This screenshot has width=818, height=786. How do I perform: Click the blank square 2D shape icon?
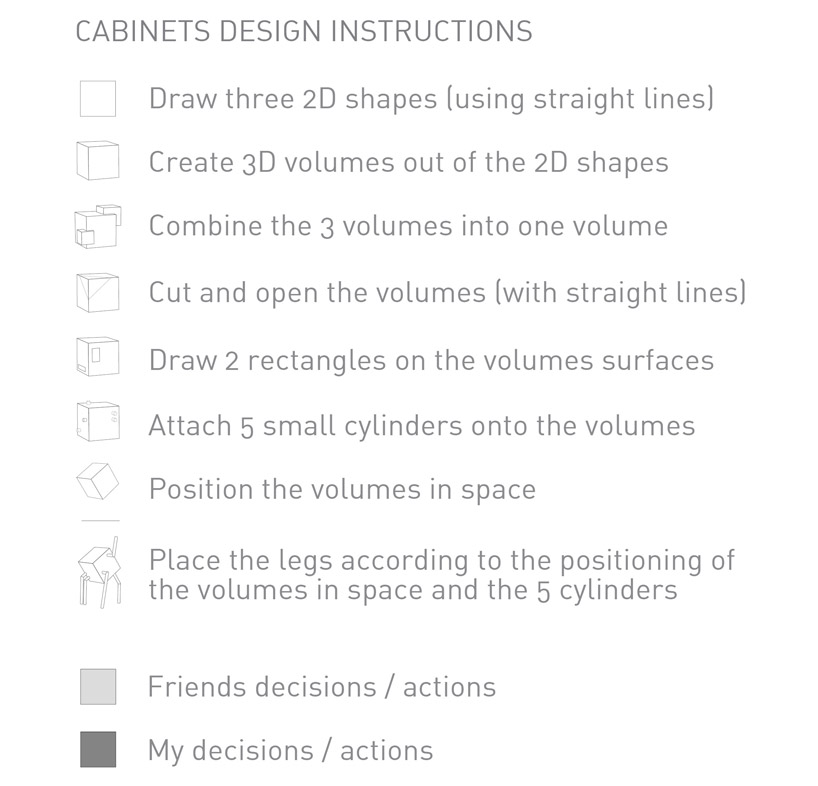(98, 99)
